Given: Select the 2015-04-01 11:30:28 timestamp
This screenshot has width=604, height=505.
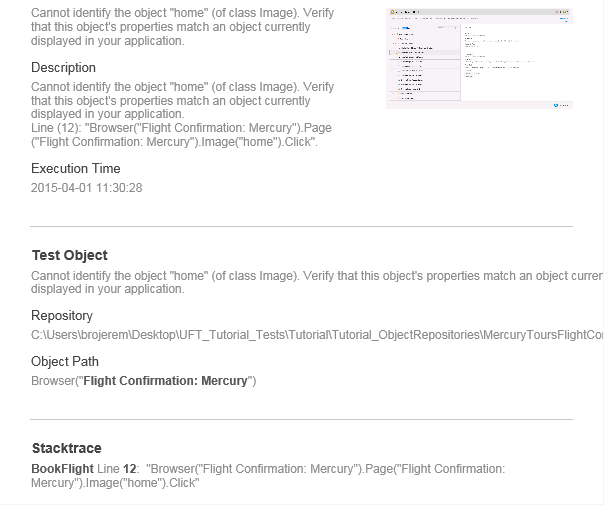Looking at the screenshot, I should 87,187.
